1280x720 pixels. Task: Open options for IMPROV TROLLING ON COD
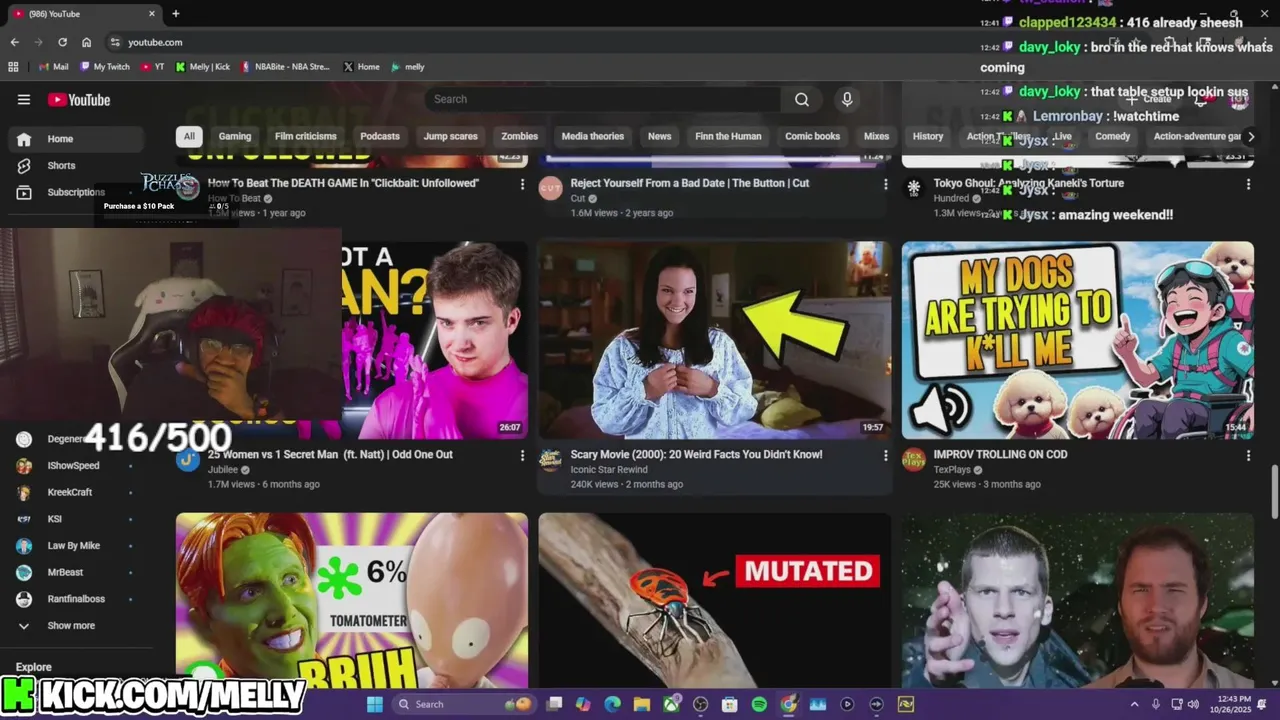(1247, 455)
